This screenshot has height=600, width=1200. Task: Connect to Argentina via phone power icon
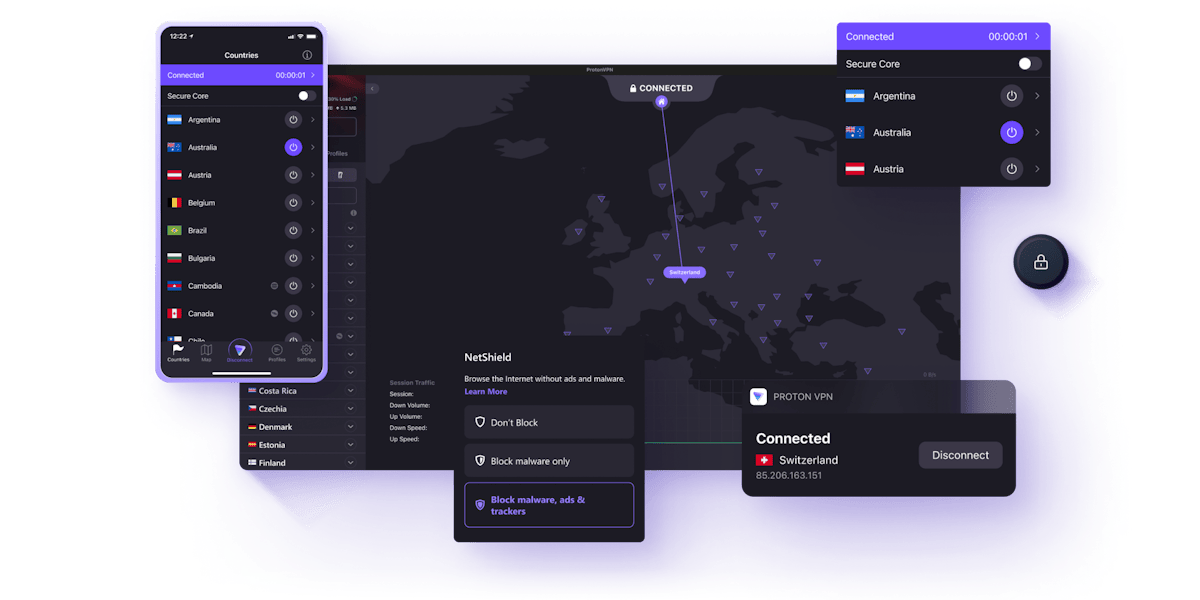(x=293, y=120)
